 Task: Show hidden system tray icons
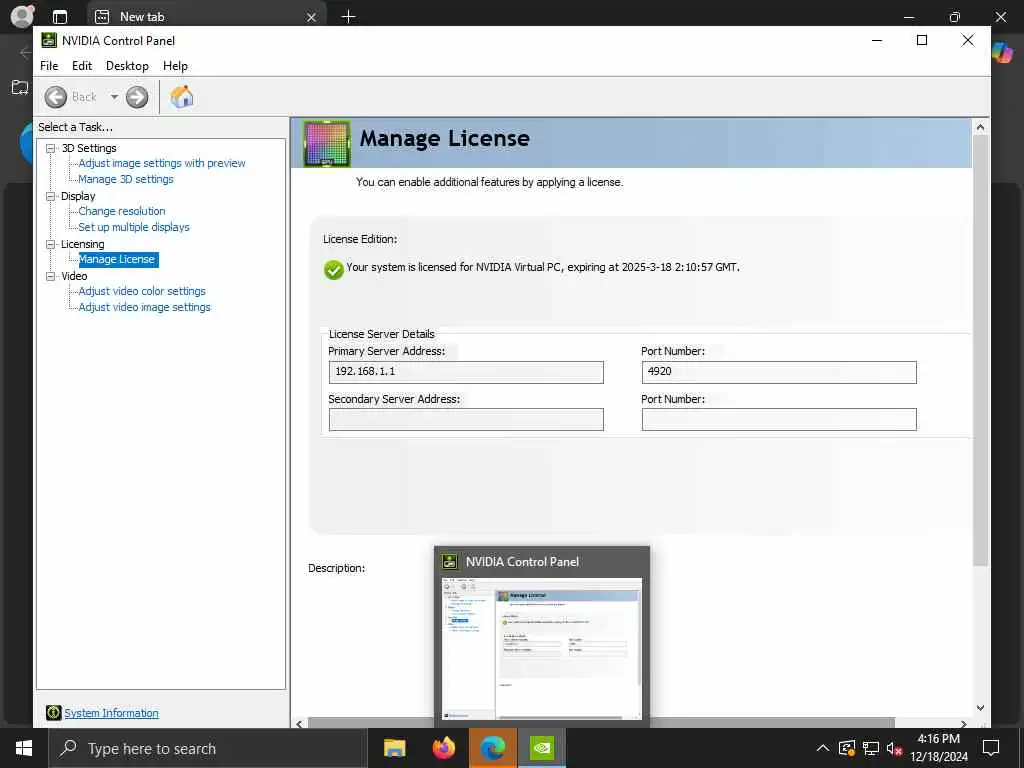pyautogui.click(x=823, y=748)
